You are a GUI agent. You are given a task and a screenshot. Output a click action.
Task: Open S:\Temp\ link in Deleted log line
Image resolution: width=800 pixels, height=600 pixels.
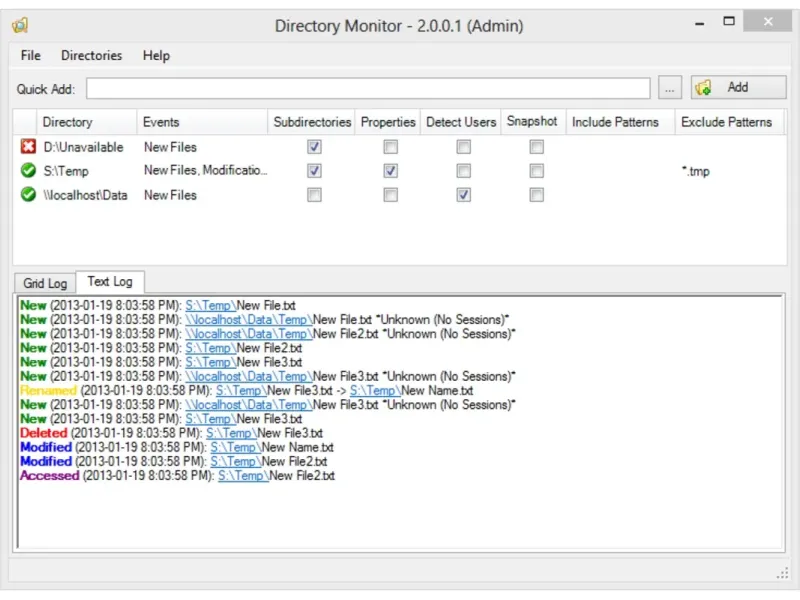click(231, 433)
